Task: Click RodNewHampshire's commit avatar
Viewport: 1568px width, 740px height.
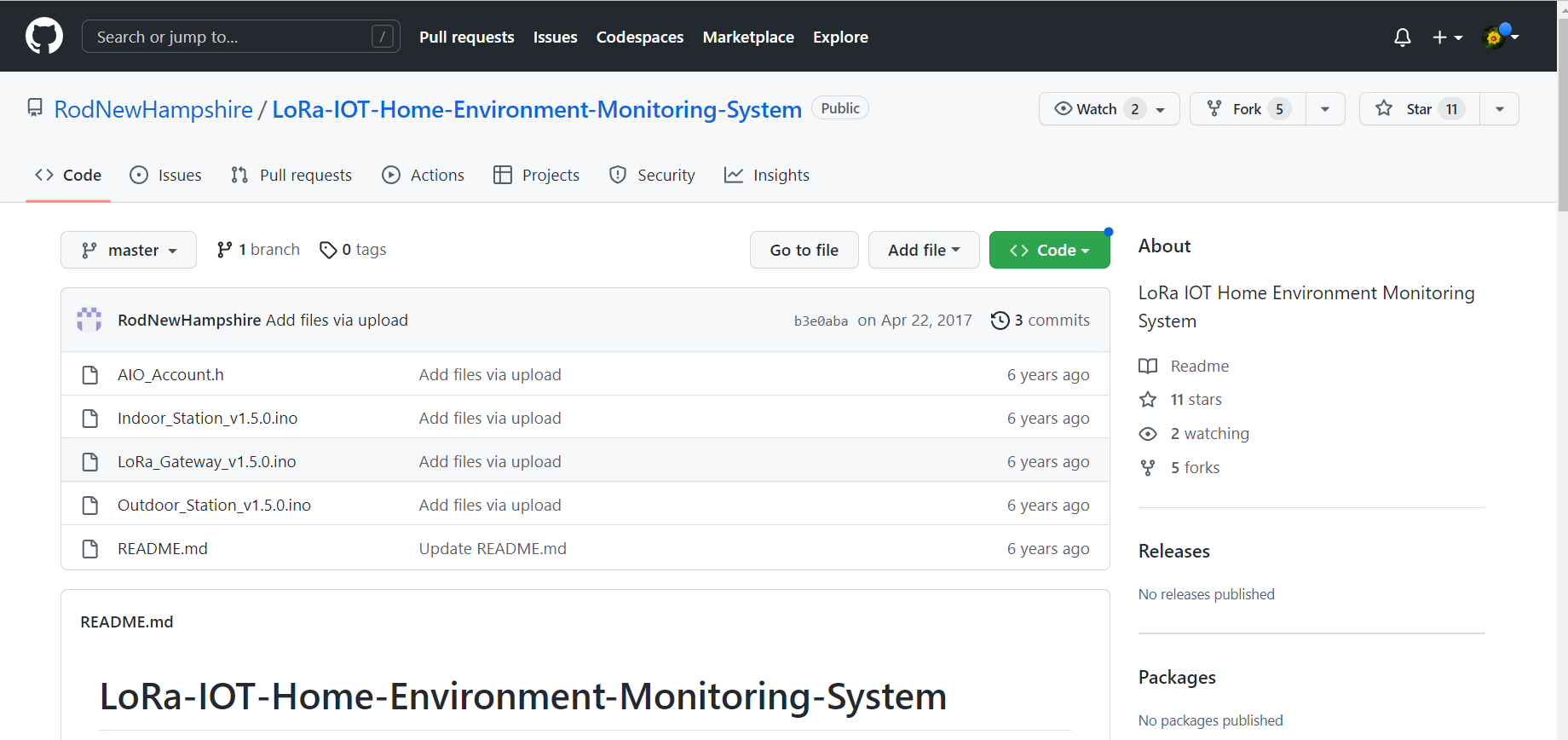Action: (89, 320)
